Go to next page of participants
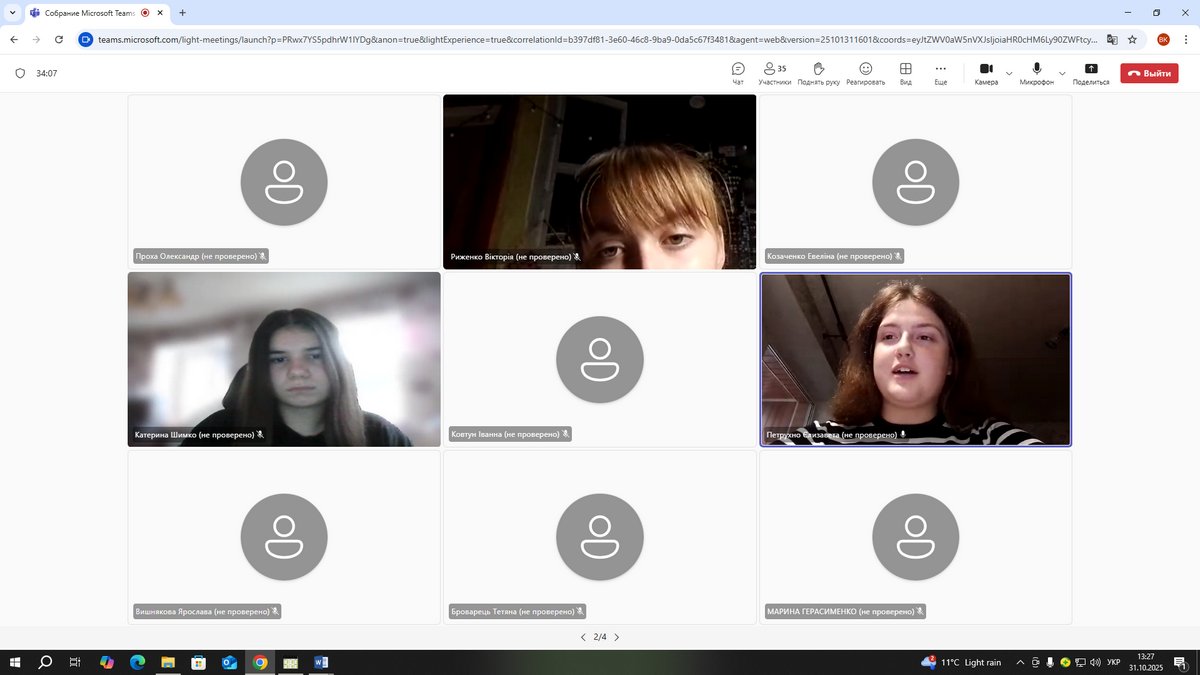The image size is (1200, 675). pos(617,637)
